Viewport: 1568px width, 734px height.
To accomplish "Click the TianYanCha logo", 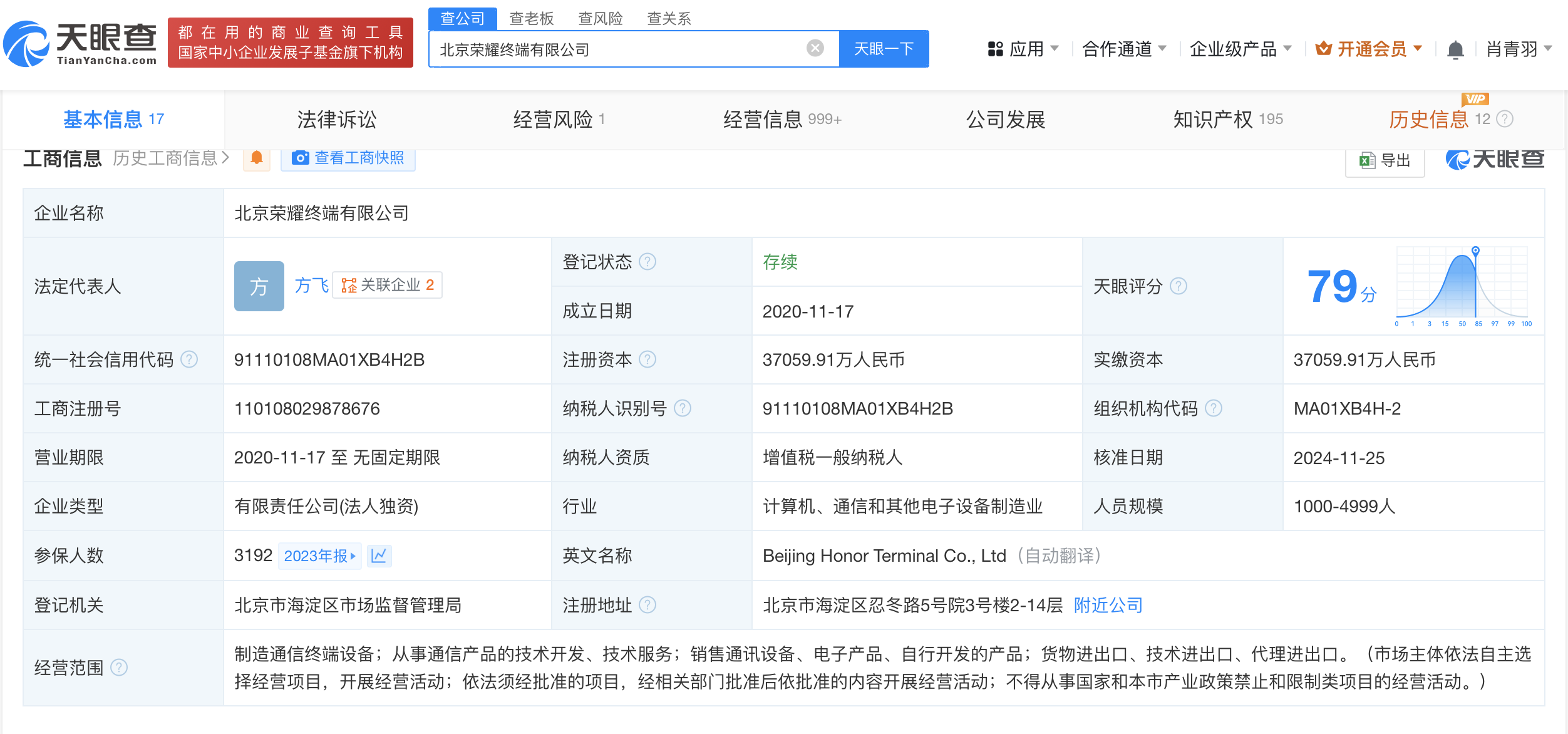I will click(80, 43).
